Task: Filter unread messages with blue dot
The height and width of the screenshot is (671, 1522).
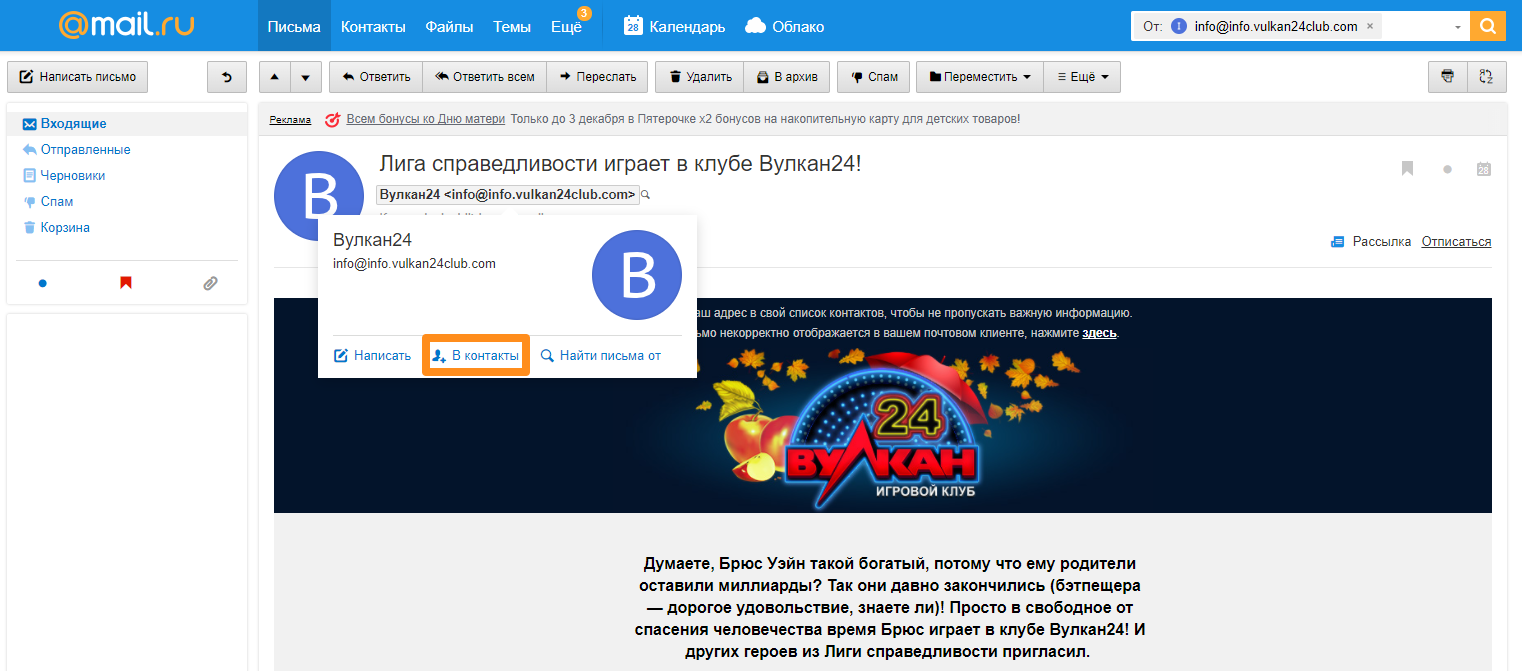Action: [x=42, y=283]
